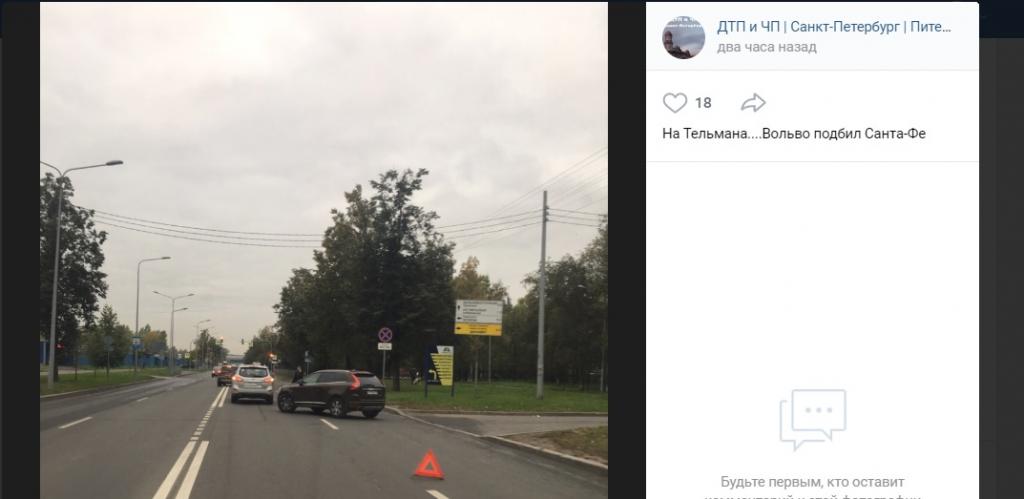
Task: Open the ДТП и ЧП Санкт-Петербург community link
Action: tap(834, 27)
